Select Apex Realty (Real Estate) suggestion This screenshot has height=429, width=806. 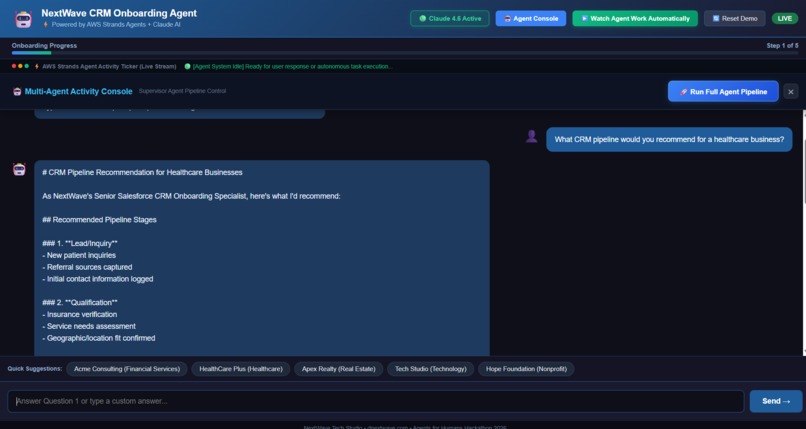(x=338, y=369)
